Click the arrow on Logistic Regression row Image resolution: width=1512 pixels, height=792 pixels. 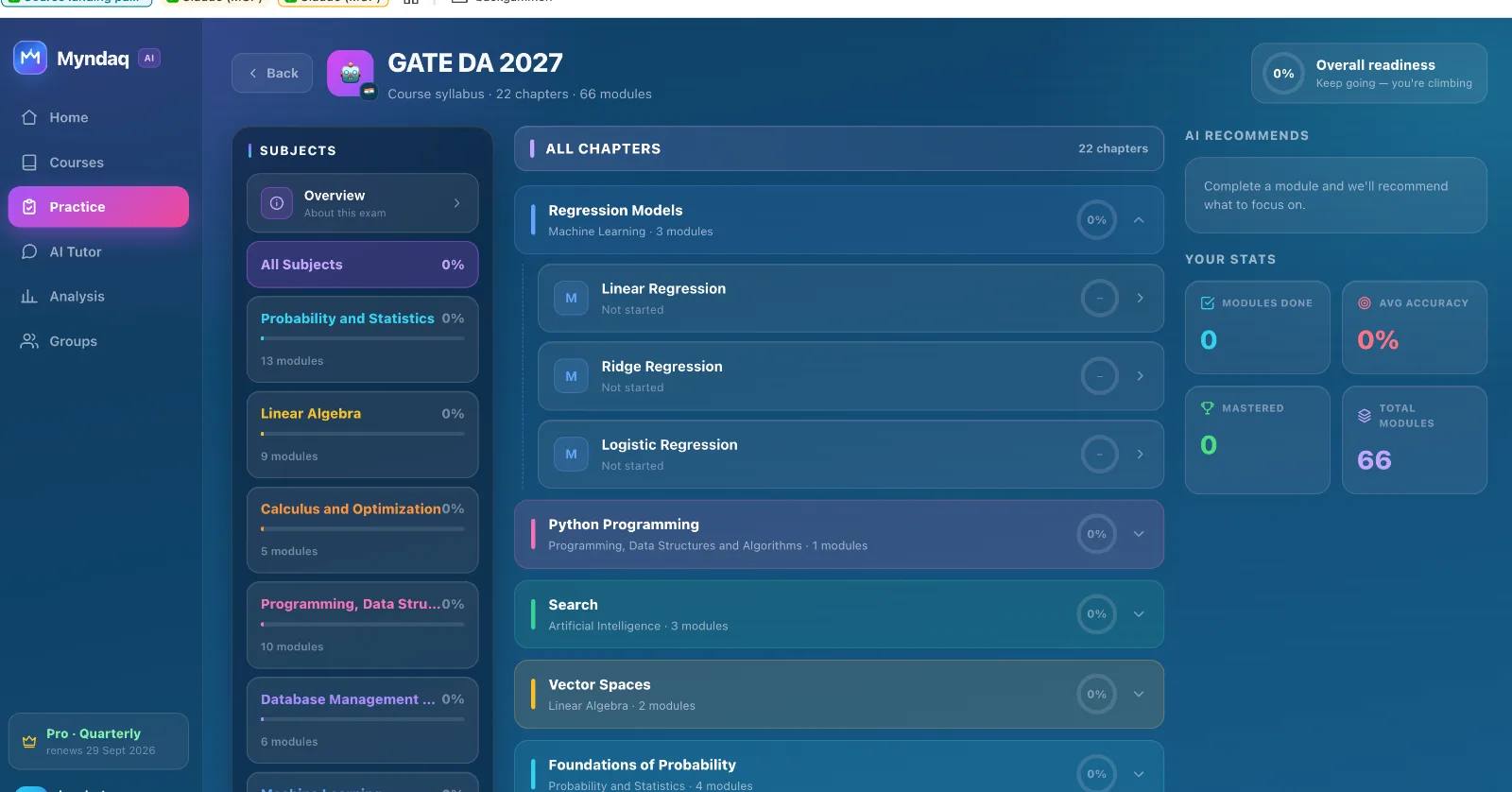coord(1141,455)
